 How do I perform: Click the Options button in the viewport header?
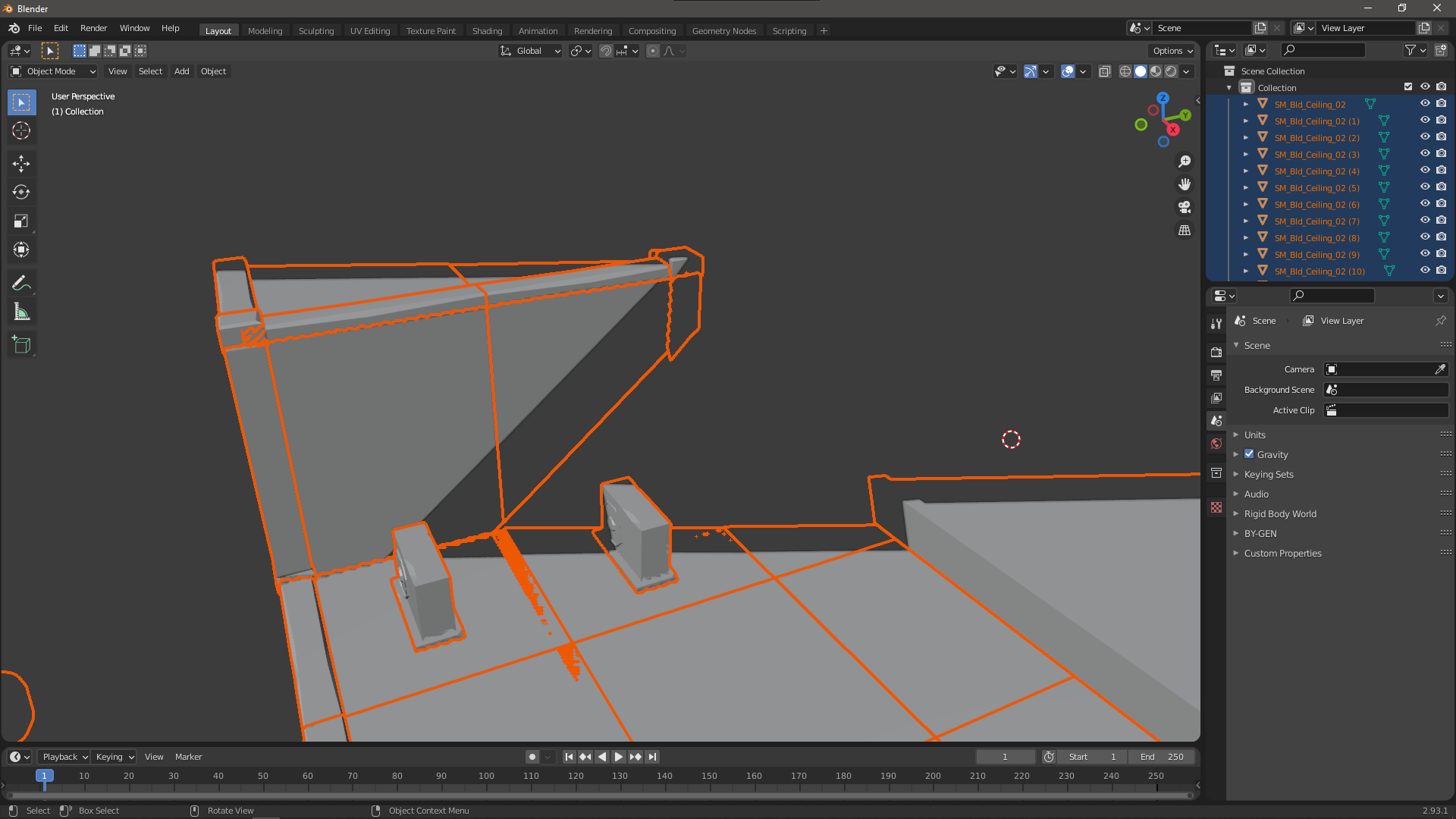point(1171,51)
